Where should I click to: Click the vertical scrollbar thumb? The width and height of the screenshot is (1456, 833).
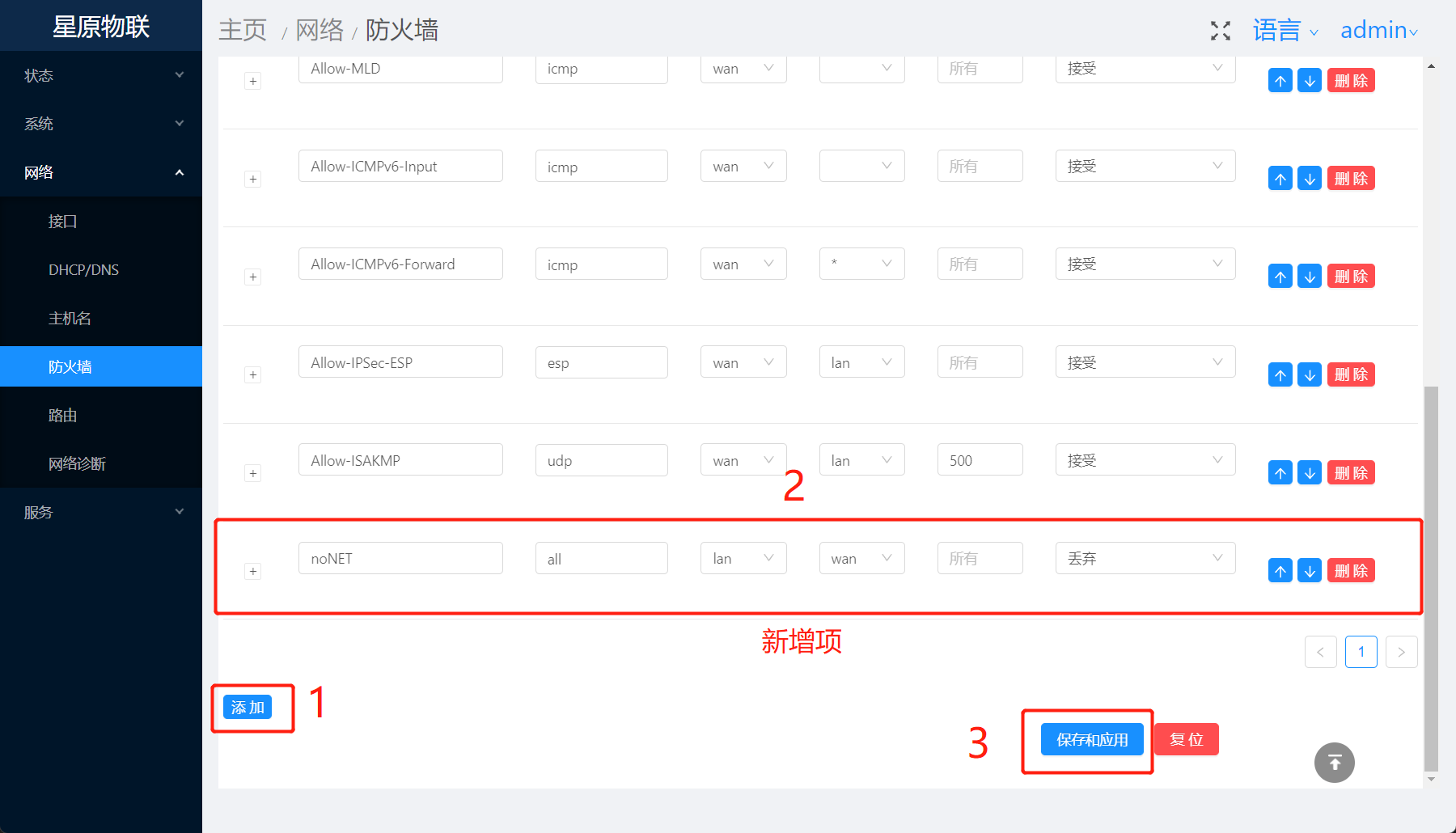[1431, 578]
